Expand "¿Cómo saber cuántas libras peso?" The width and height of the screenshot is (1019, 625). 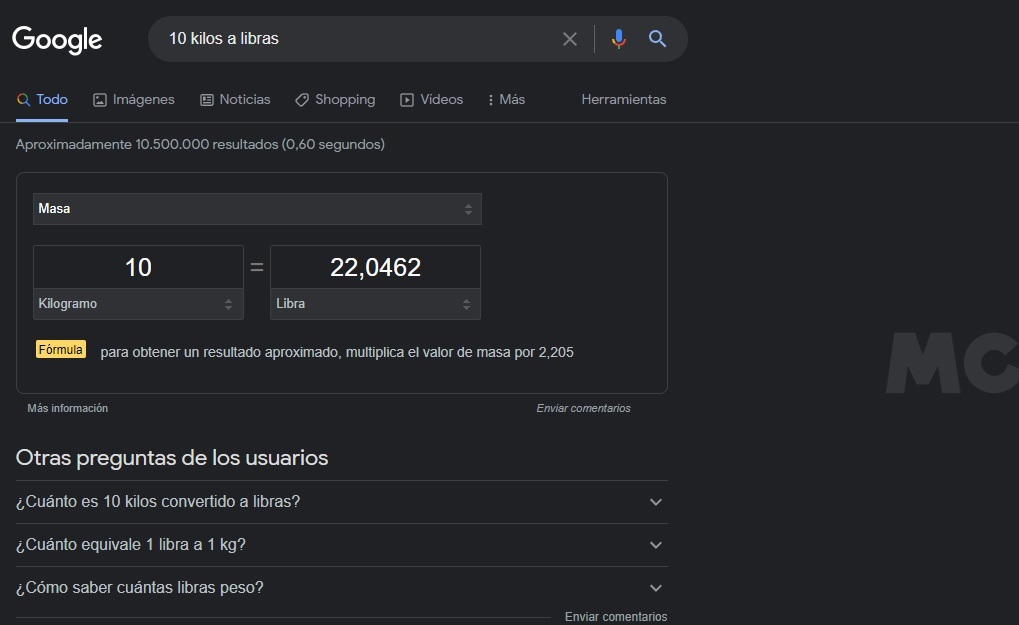[341, 588]
